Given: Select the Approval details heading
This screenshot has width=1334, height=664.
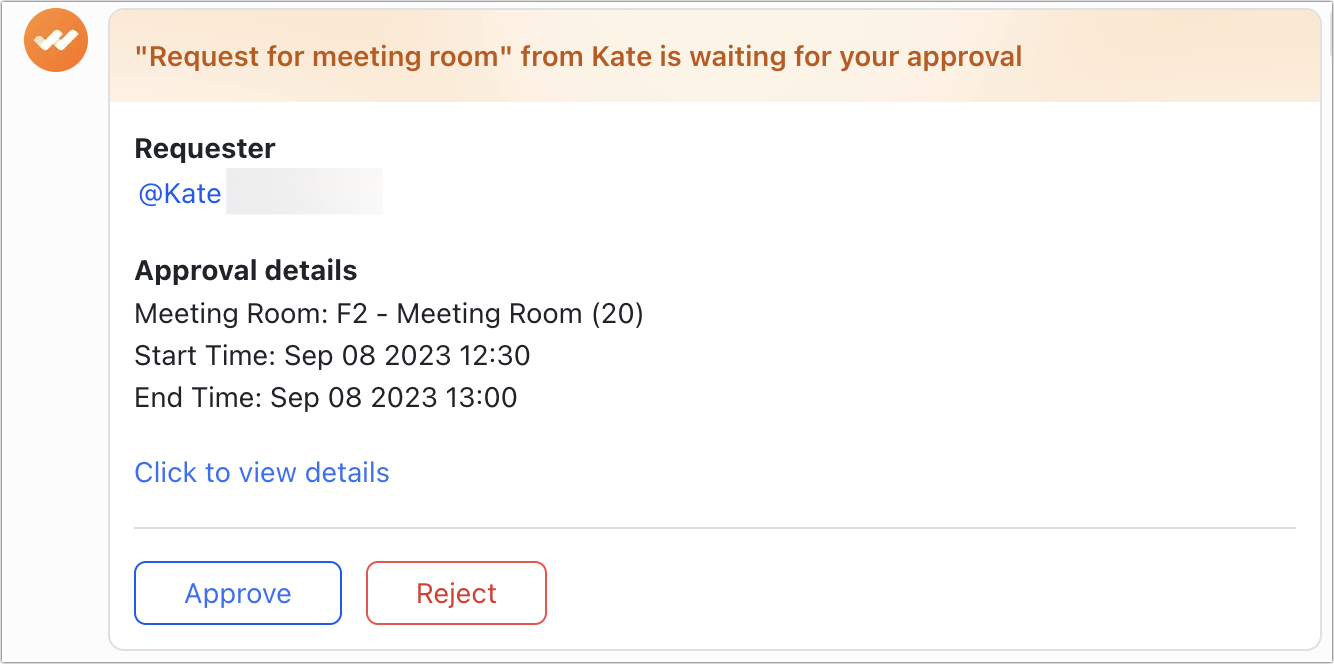Looking at the screenshot, I should point(245,270).
